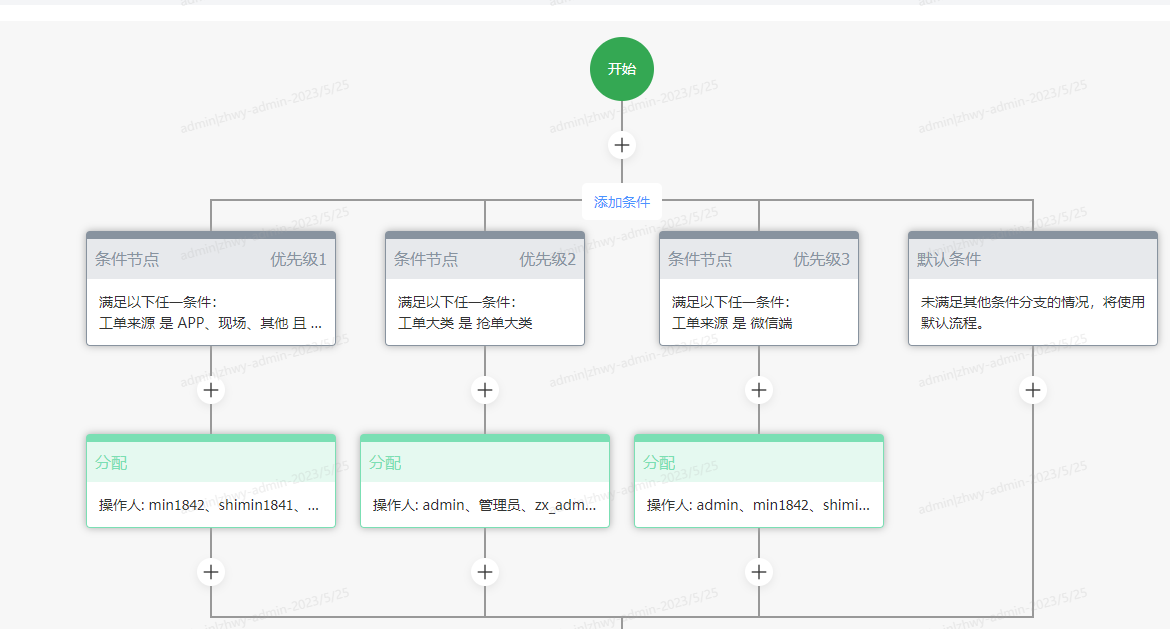Click the 工单来源 是 APP、现场、其他 condition text
This screenshot has height=629, width=1170.
210,323
